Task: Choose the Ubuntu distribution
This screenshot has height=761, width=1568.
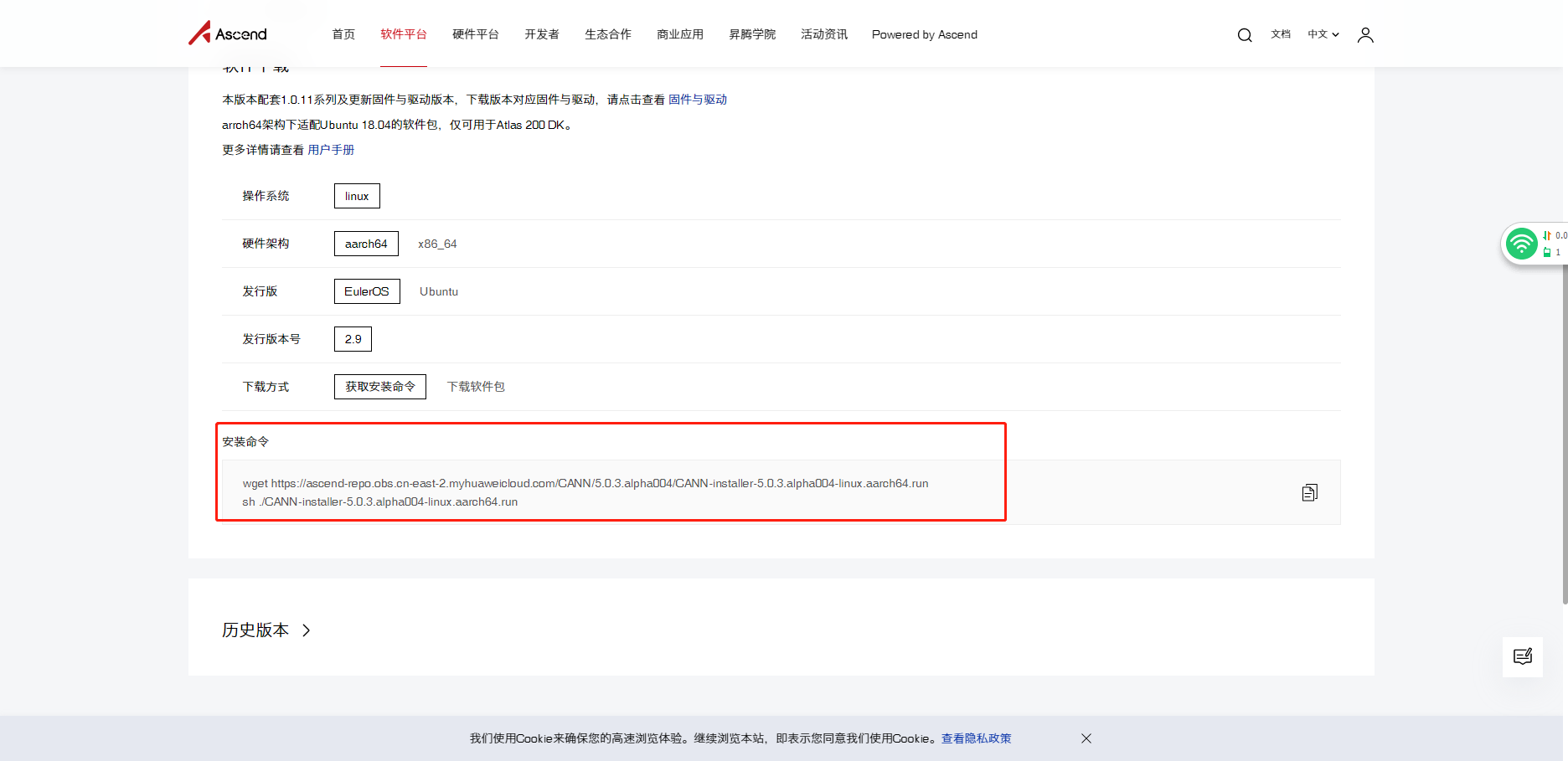Action: tap(439, 291)
